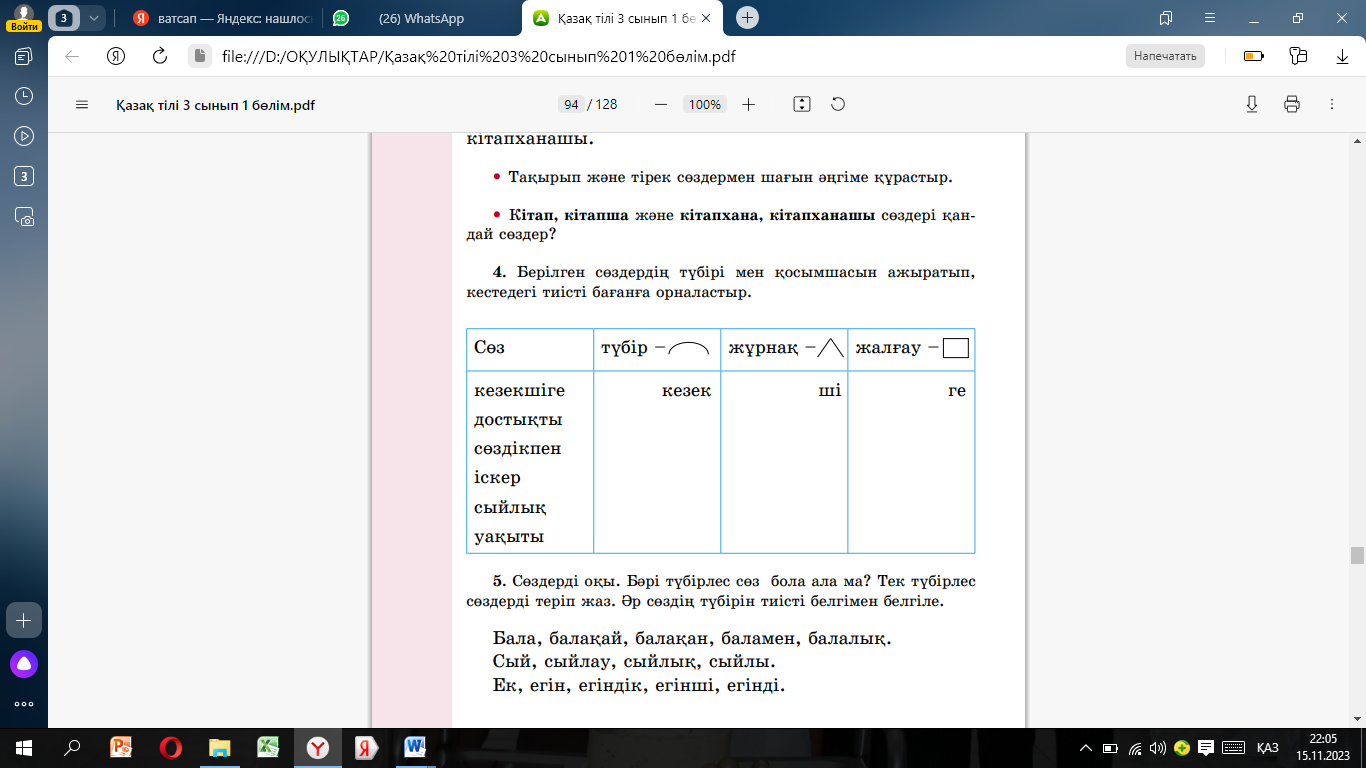Image resolution: width=1366 pixels, height=768 pixels.
Task: Click the page number field showing 94
Action: pyautogui.click(x=572, y=104)
